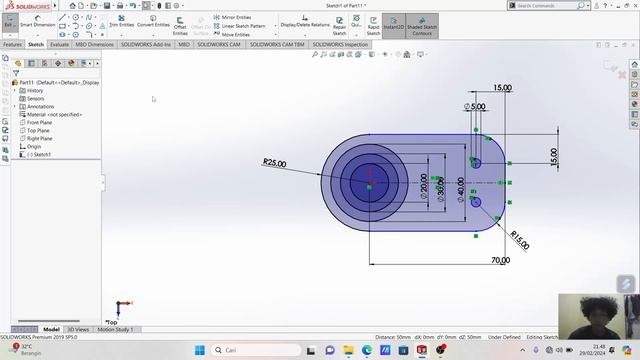
Task: Select the Corner Rectangle tool
Action: (62, 26)
